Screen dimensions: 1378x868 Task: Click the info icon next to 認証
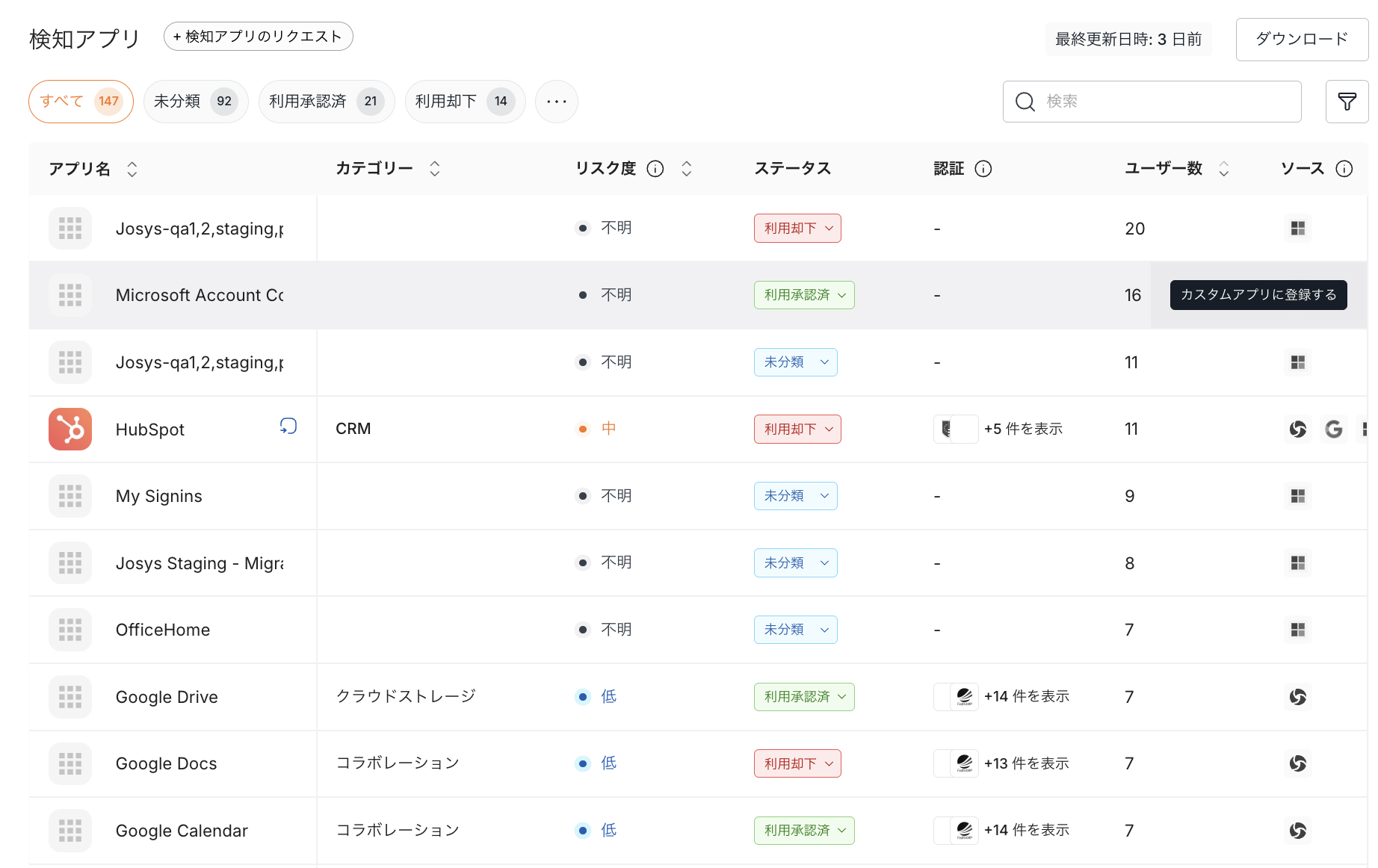pos(983,169)
